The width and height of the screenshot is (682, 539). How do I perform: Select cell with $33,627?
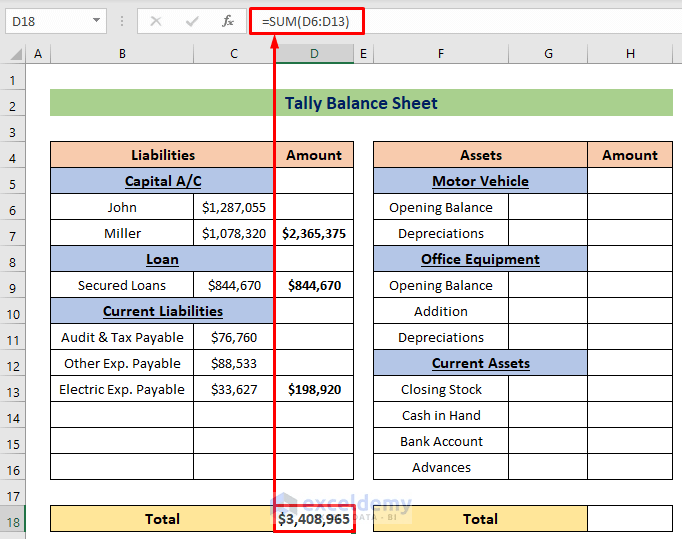point(234,389)
